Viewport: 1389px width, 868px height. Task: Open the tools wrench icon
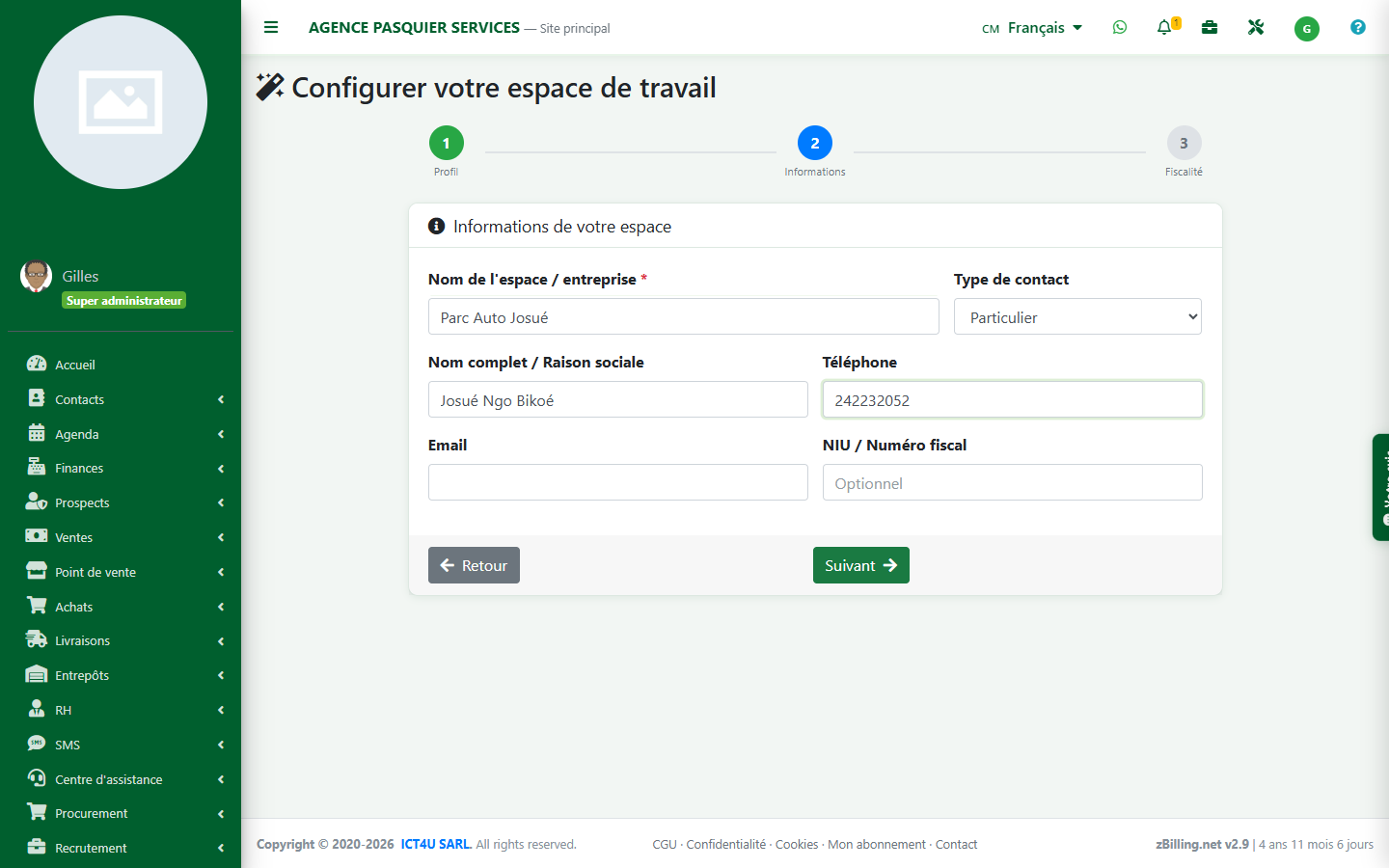tap(1256, 28)
